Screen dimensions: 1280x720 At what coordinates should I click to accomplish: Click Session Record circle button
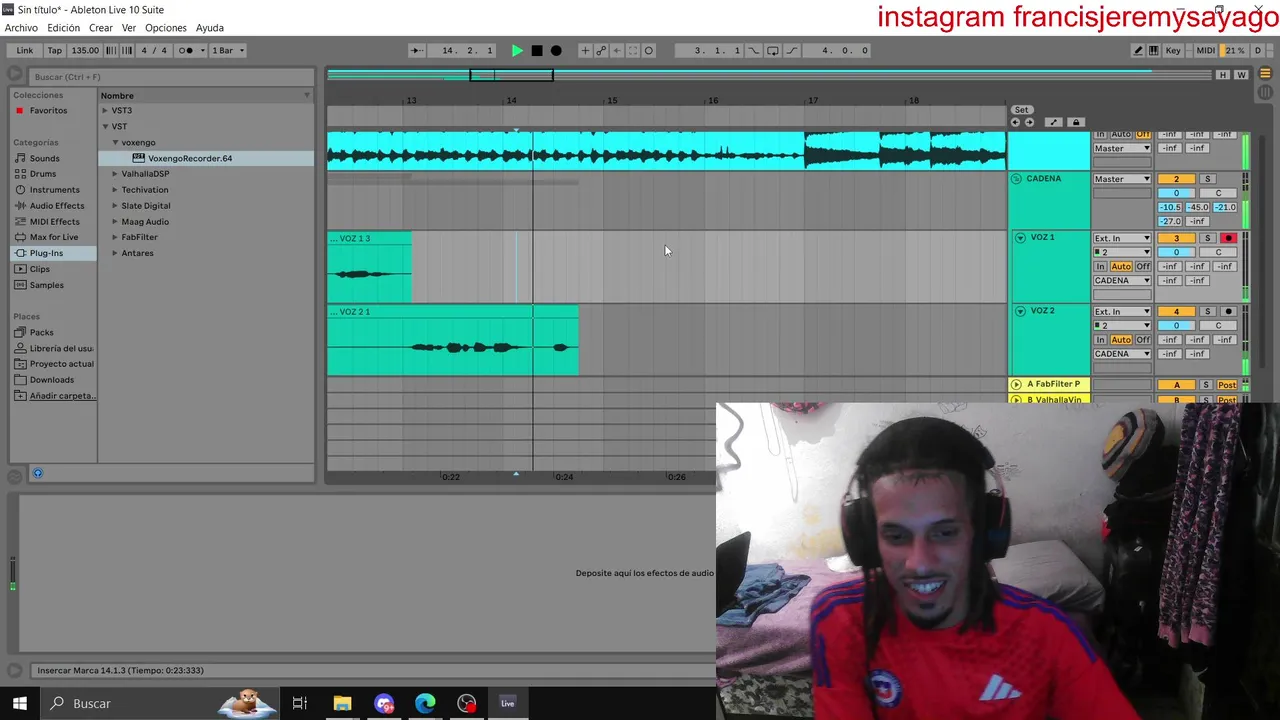click(649, 50)
